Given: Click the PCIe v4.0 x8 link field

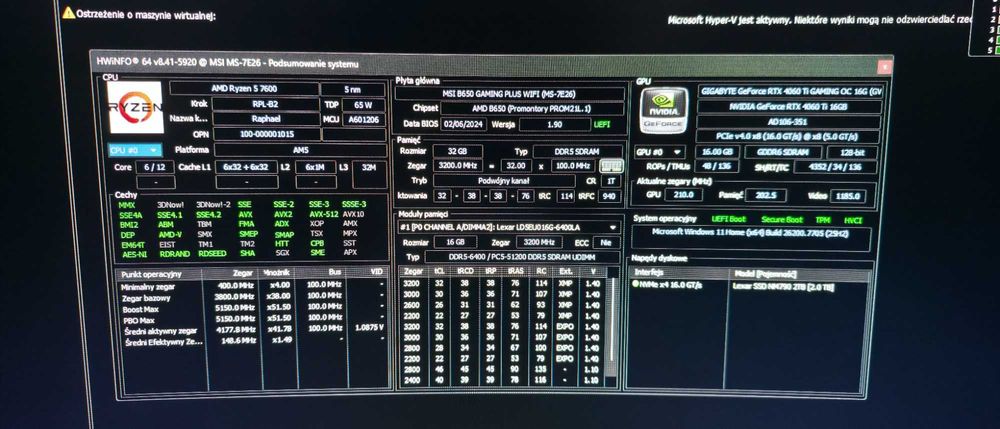Looking at the screenshot, I should coord(789,137).
